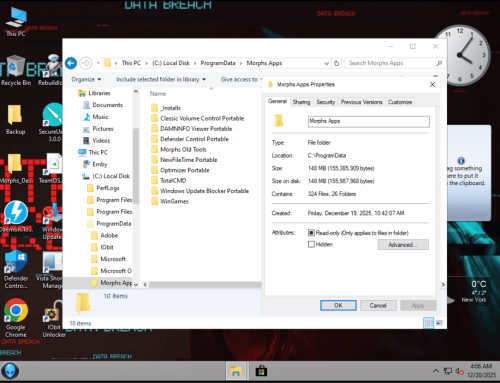The image size is (500, 383).
Task: Select the TotalCMD folder
Action: coord(168,180)
